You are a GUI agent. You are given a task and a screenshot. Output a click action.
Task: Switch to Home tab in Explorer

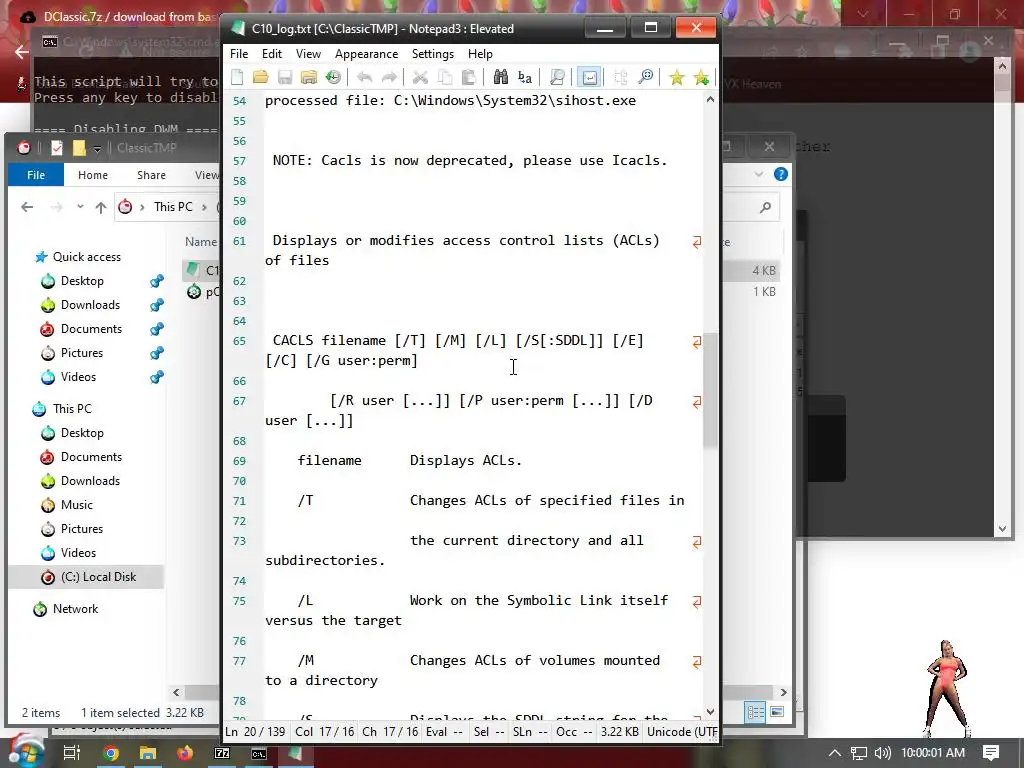[x=93, y=175]
